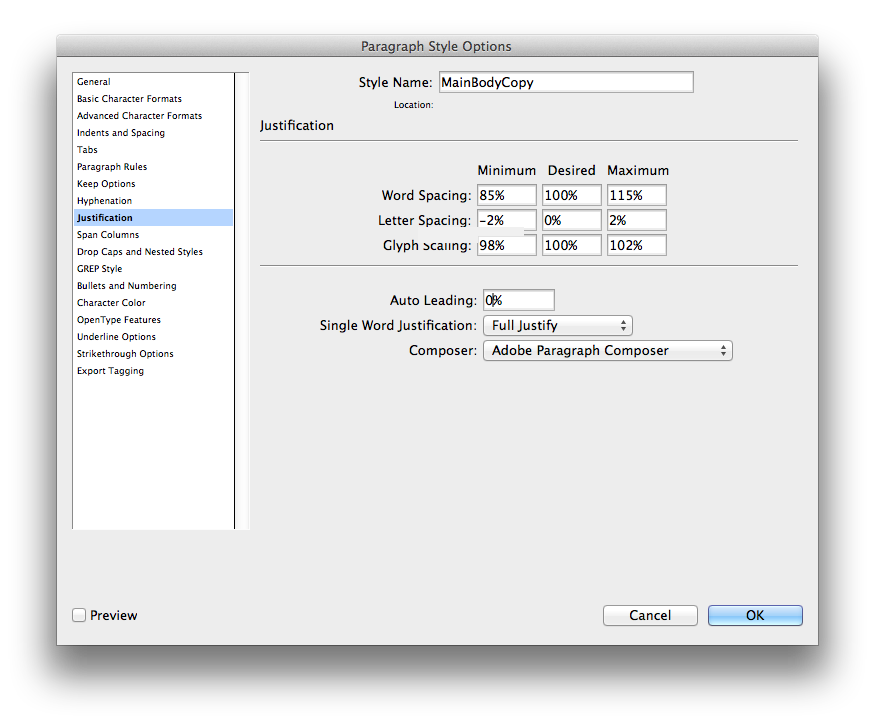Select Hyphenation in the sidebar list

(104, 201)
